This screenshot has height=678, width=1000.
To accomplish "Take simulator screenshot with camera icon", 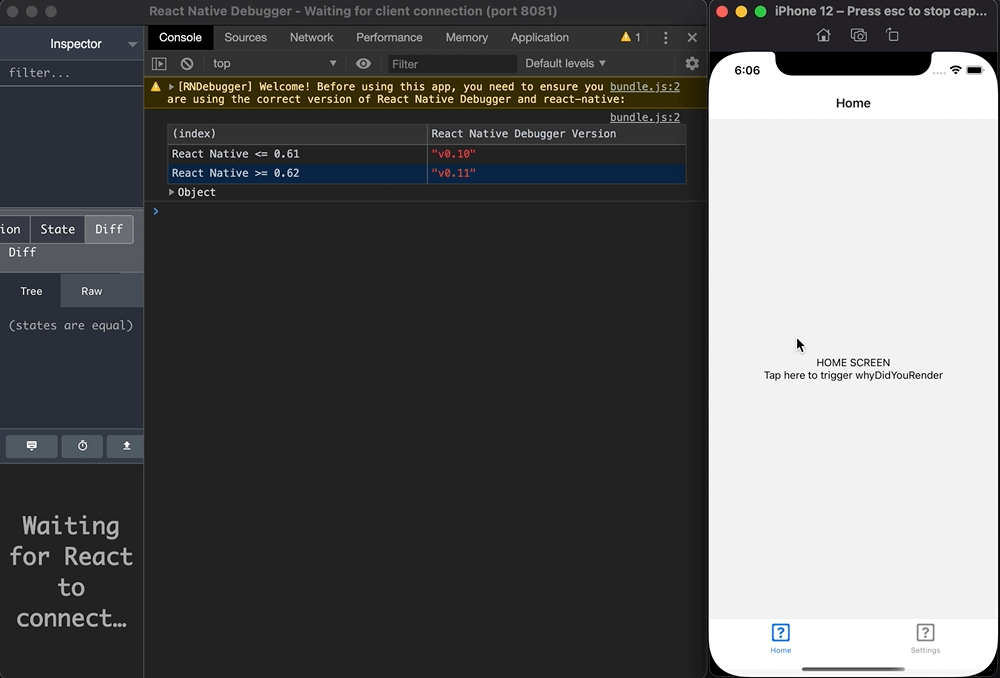I will (858, 35).
